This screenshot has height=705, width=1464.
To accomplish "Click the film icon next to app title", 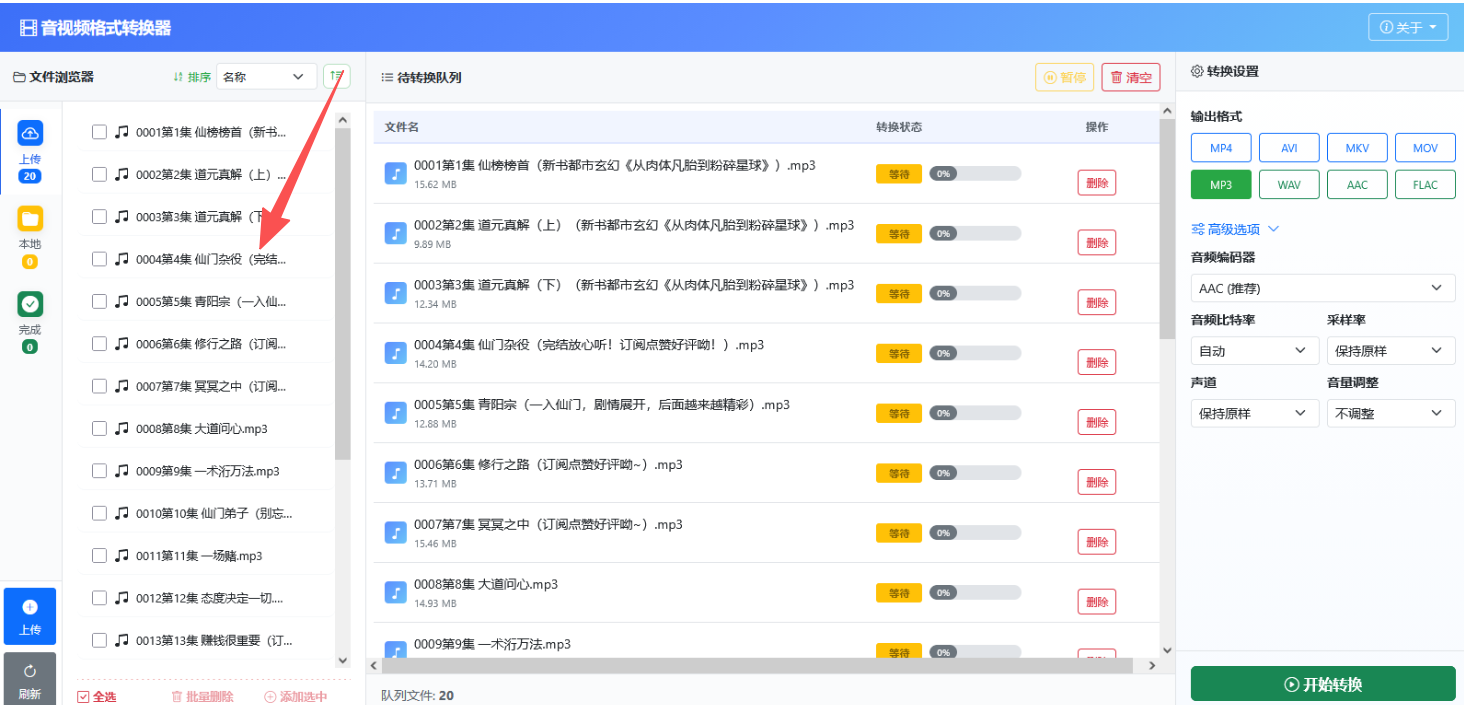I will point(28,28).
